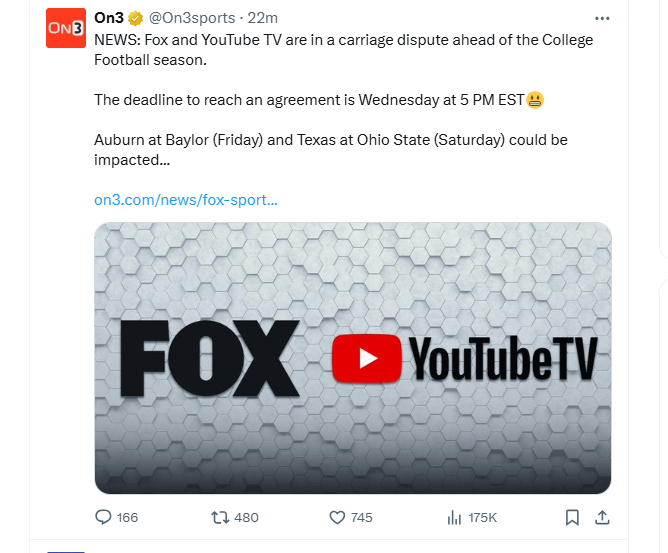Screen dimensions: 668x553
Task: Open the three-dot more options menu
Action: (x=602, y=18)
